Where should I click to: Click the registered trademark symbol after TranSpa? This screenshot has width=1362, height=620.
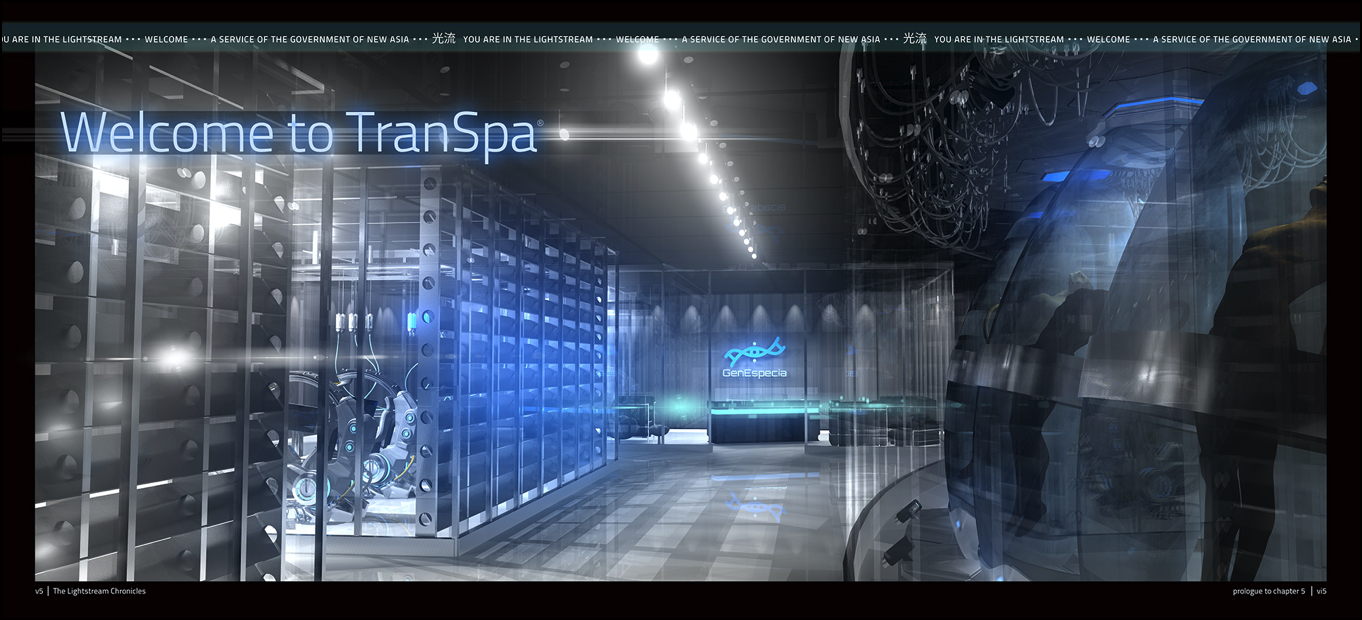[x=541, y=123]
